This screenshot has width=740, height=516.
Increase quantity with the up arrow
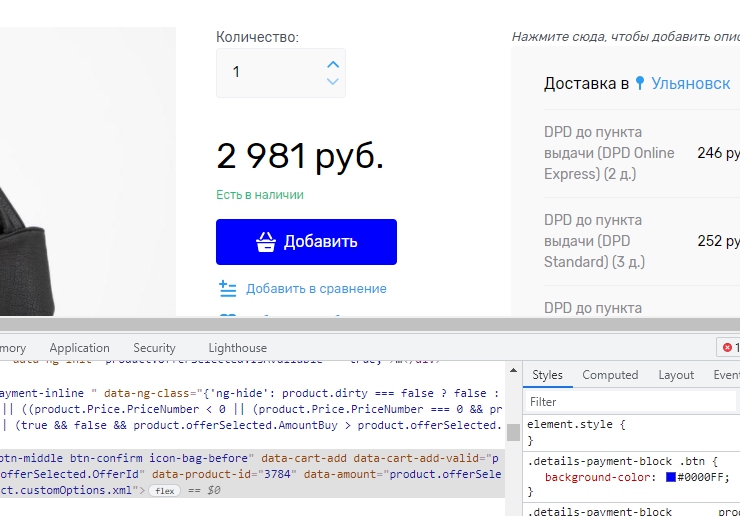click(333, 64)
